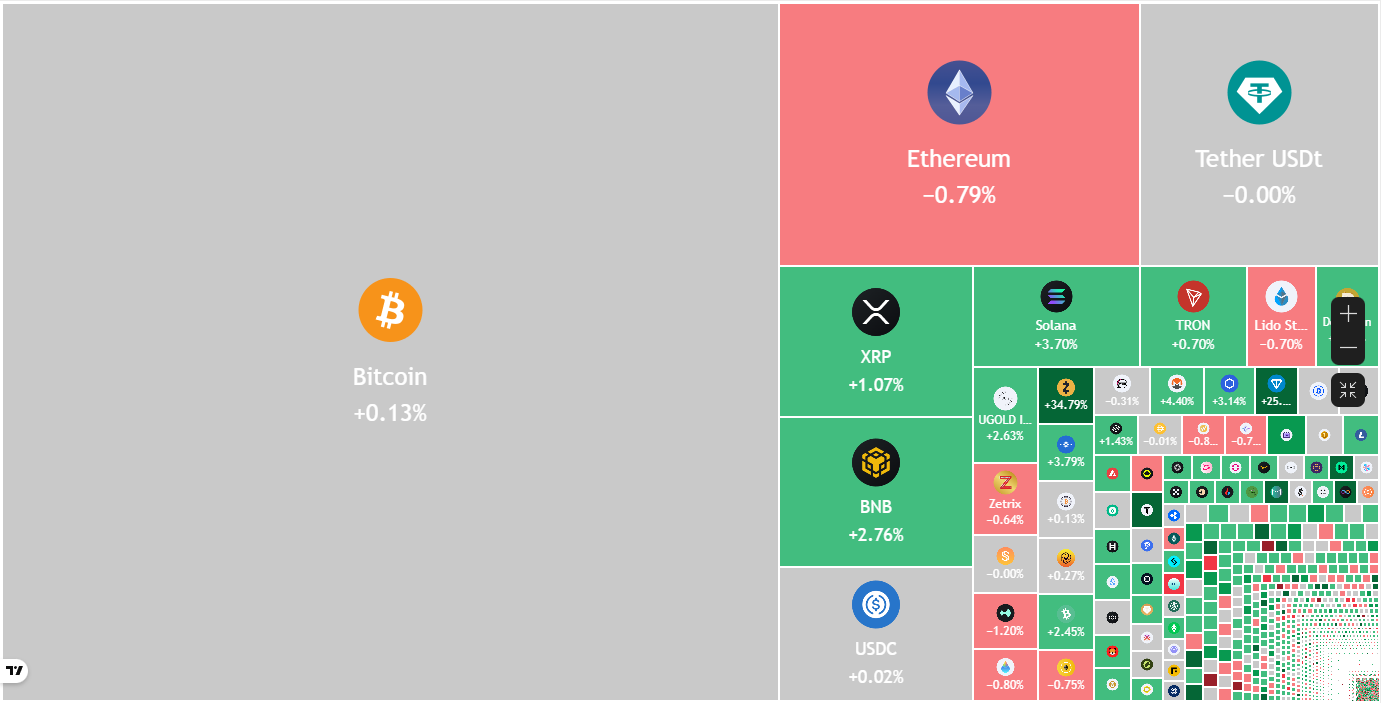Click the BNB logo icon
This screenshot has width=1381, height=703.
pos(876,462)
